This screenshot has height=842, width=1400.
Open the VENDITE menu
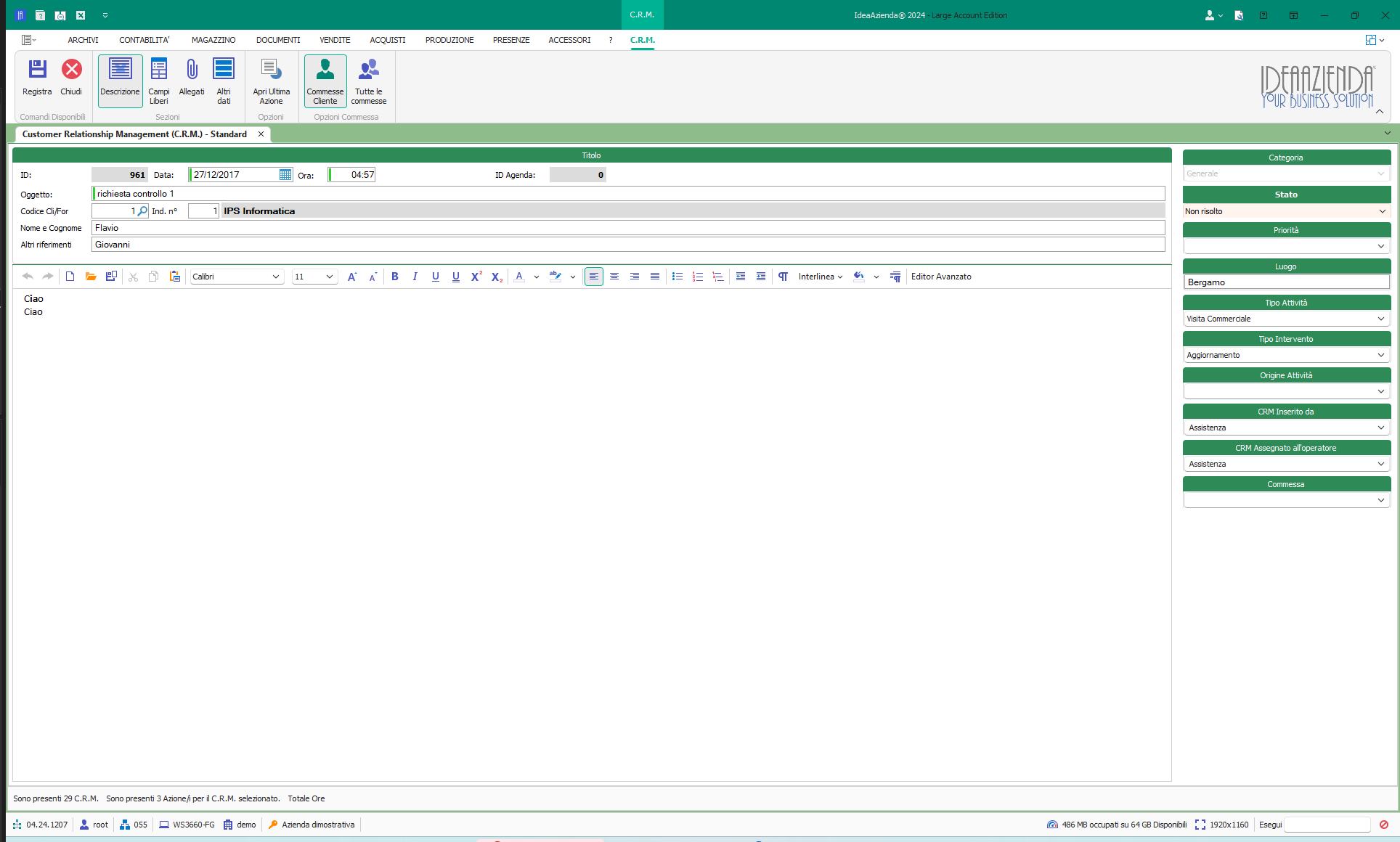(335, 40)
